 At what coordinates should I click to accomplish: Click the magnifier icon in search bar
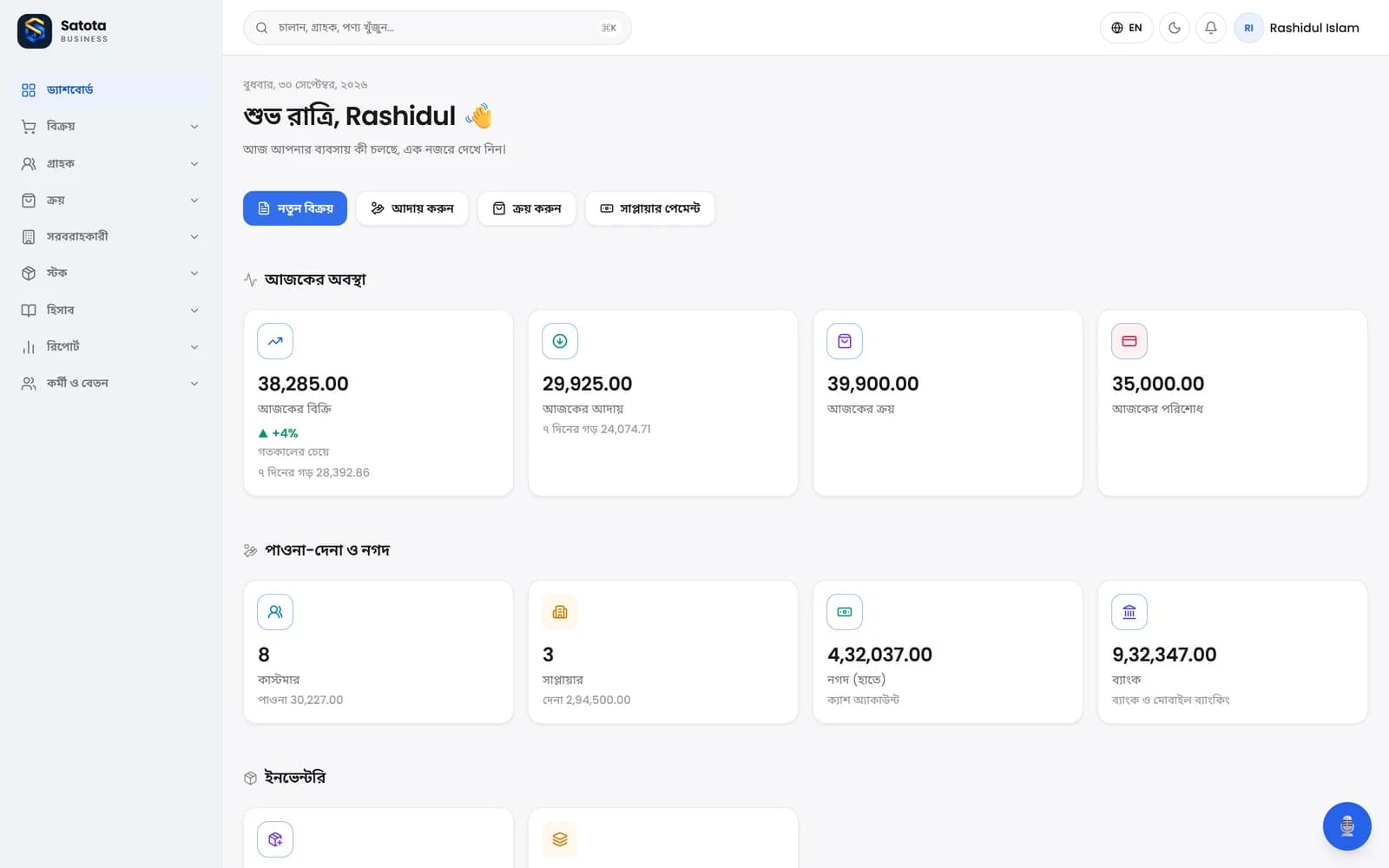(x=261, y=28)
